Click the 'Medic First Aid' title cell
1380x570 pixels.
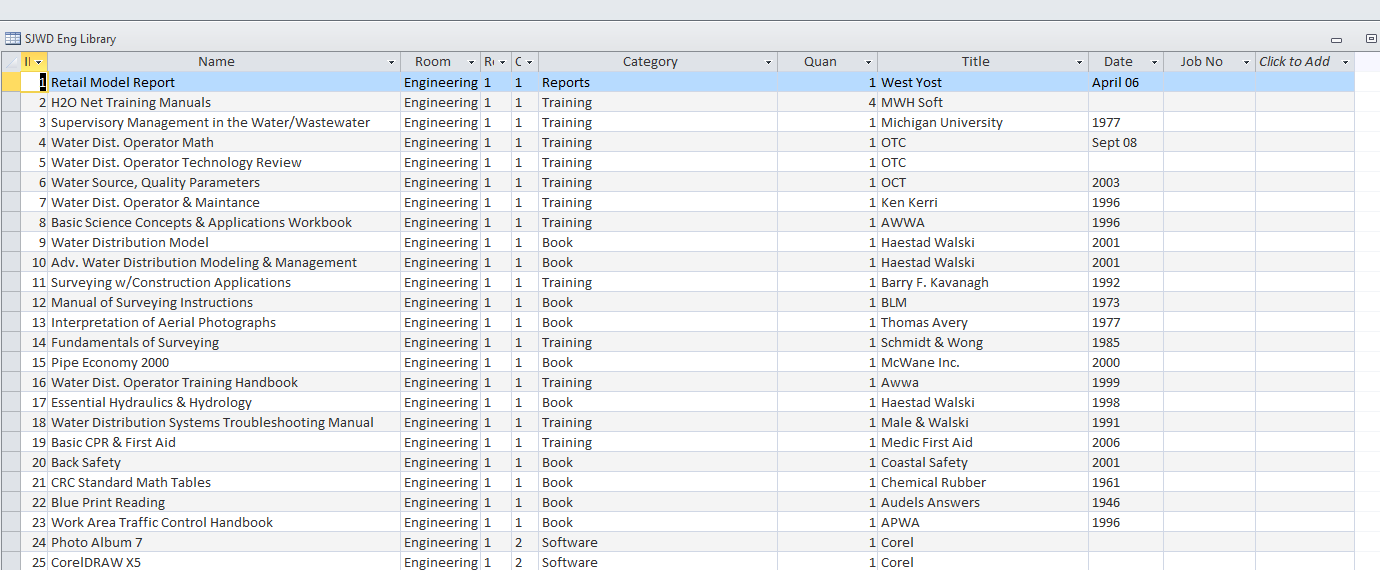983,442
